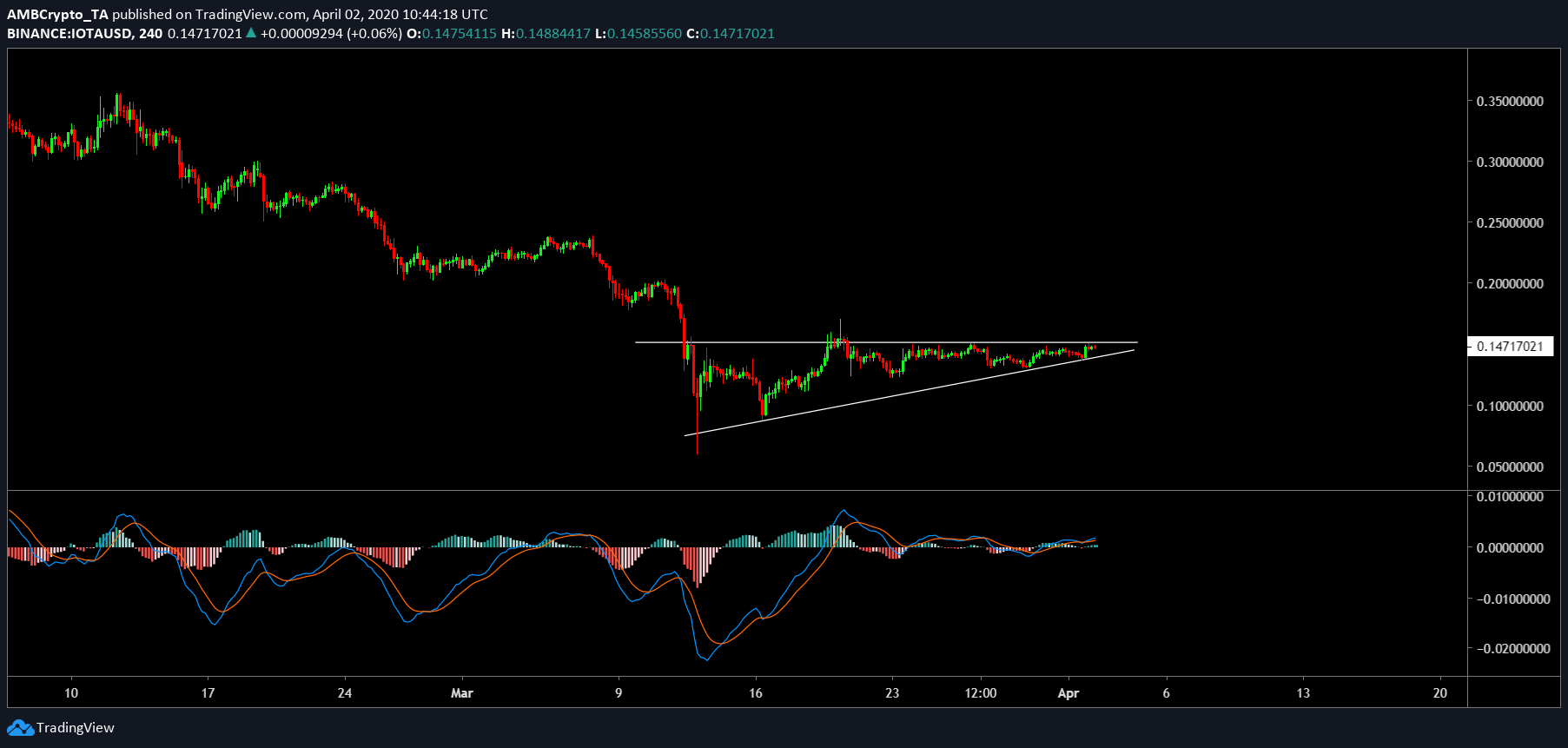This screenshot has height=748, width=1568.
Task: Click the current price tag 0.14717021 on axis
Action: coord(1510,346)
